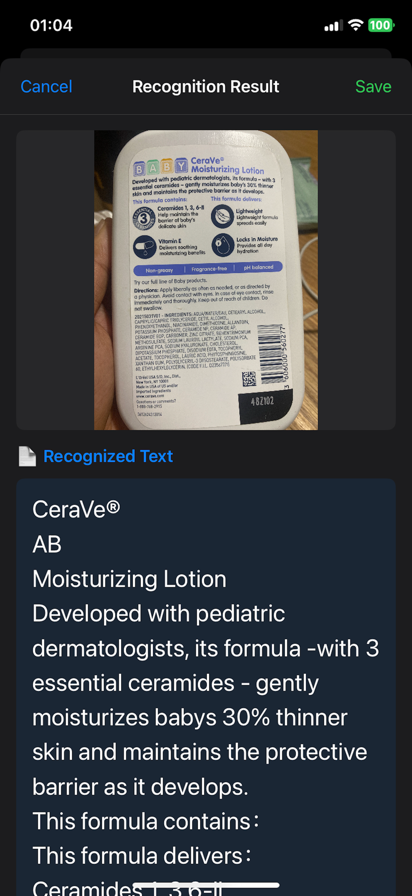412x896 pixels.
Task: Tap 'barrier as it develops.' text line
Action: click(141, 787)
